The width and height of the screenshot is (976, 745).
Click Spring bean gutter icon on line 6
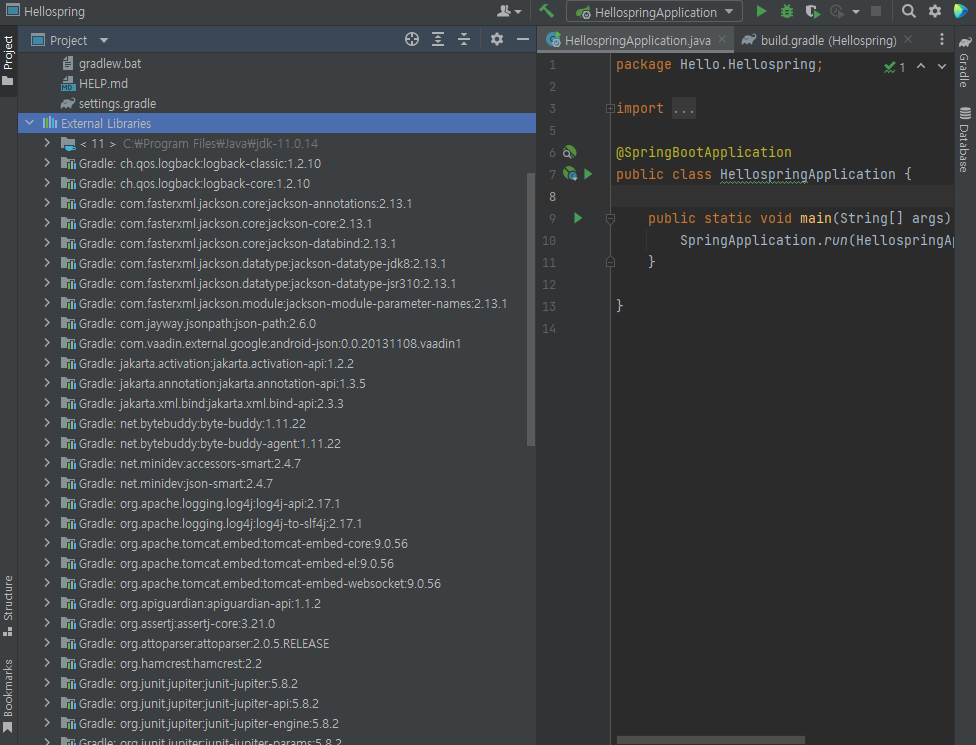coord(570,152)
